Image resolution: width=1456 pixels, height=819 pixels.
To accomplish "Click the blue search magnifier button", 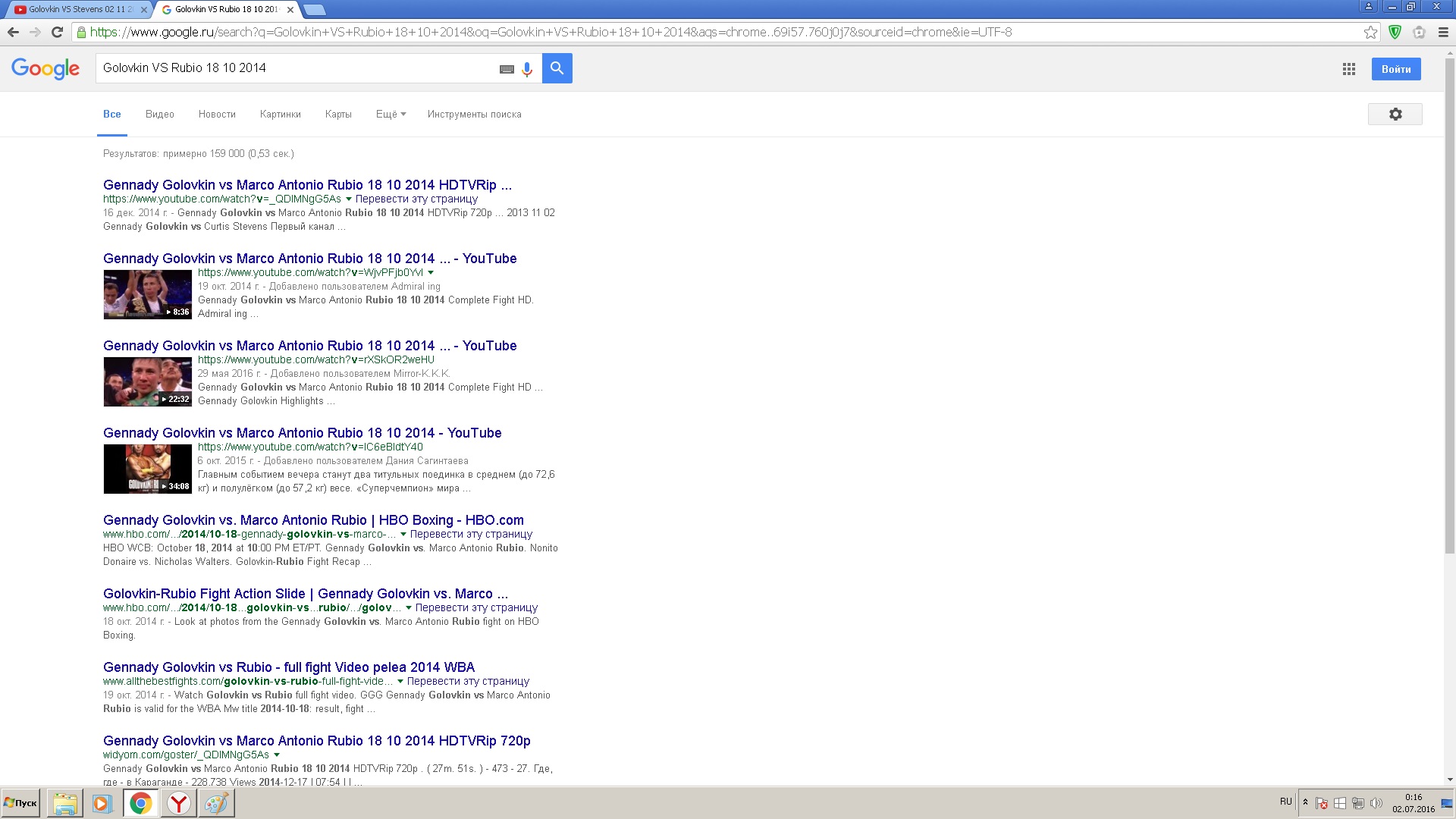I will pos(557,68).
